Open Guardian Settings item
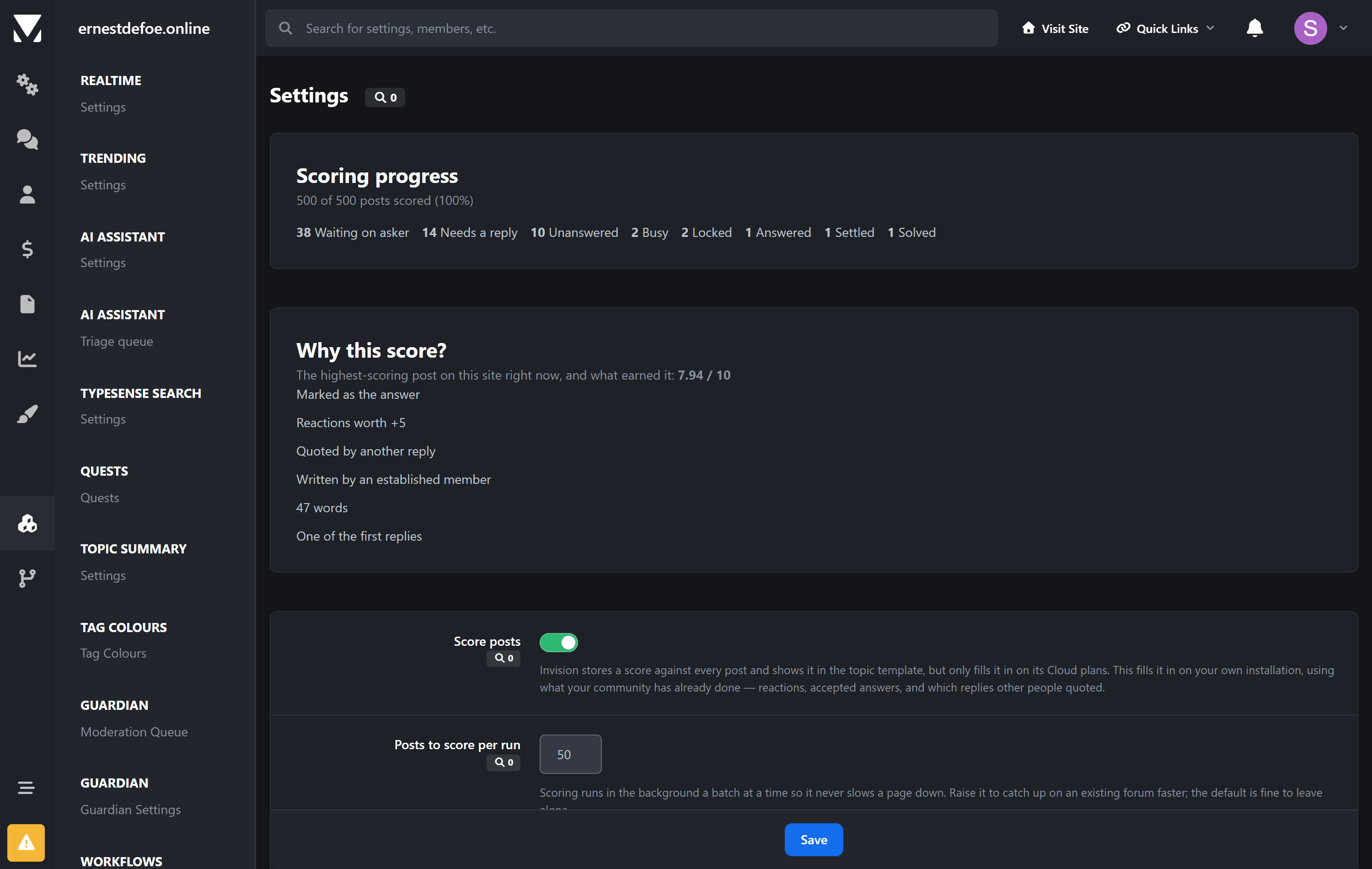Screen dimensions: 1372x869 click(x=130, y=810)
